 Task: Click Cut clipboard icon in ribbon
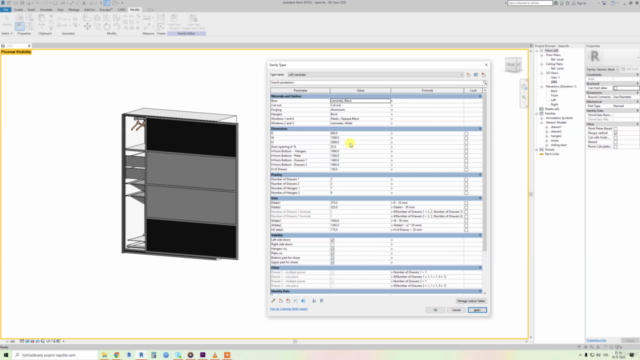pyautogui.click(x=51, y=16)
